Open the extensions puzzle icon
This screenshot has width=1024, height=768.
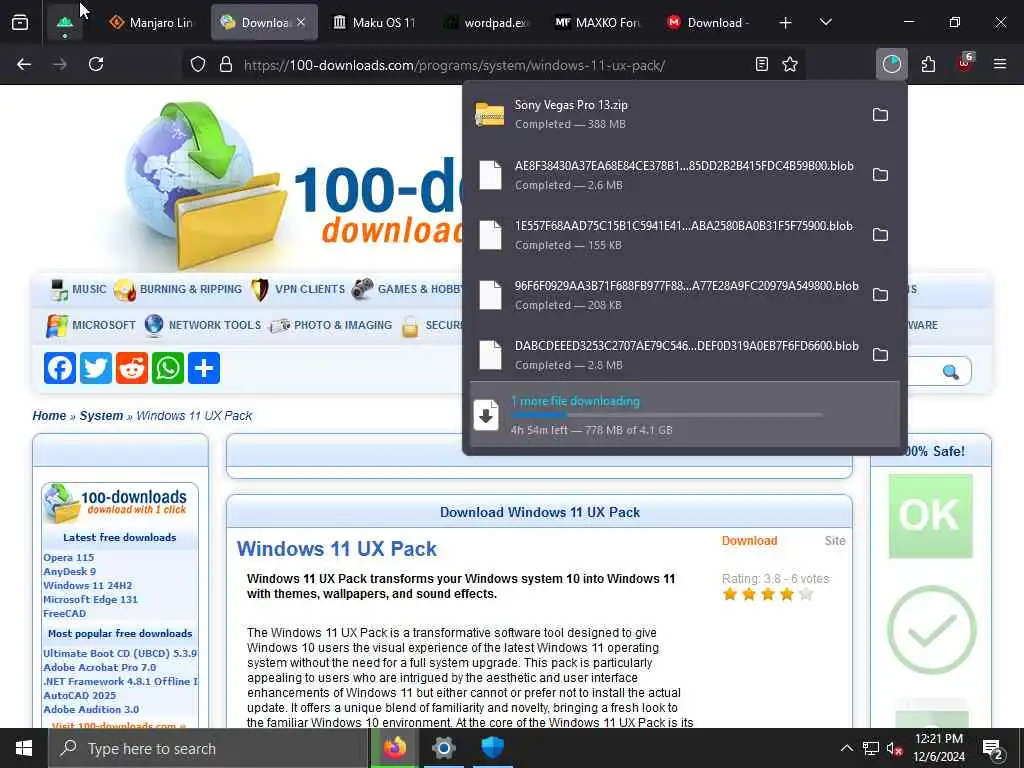928,64
